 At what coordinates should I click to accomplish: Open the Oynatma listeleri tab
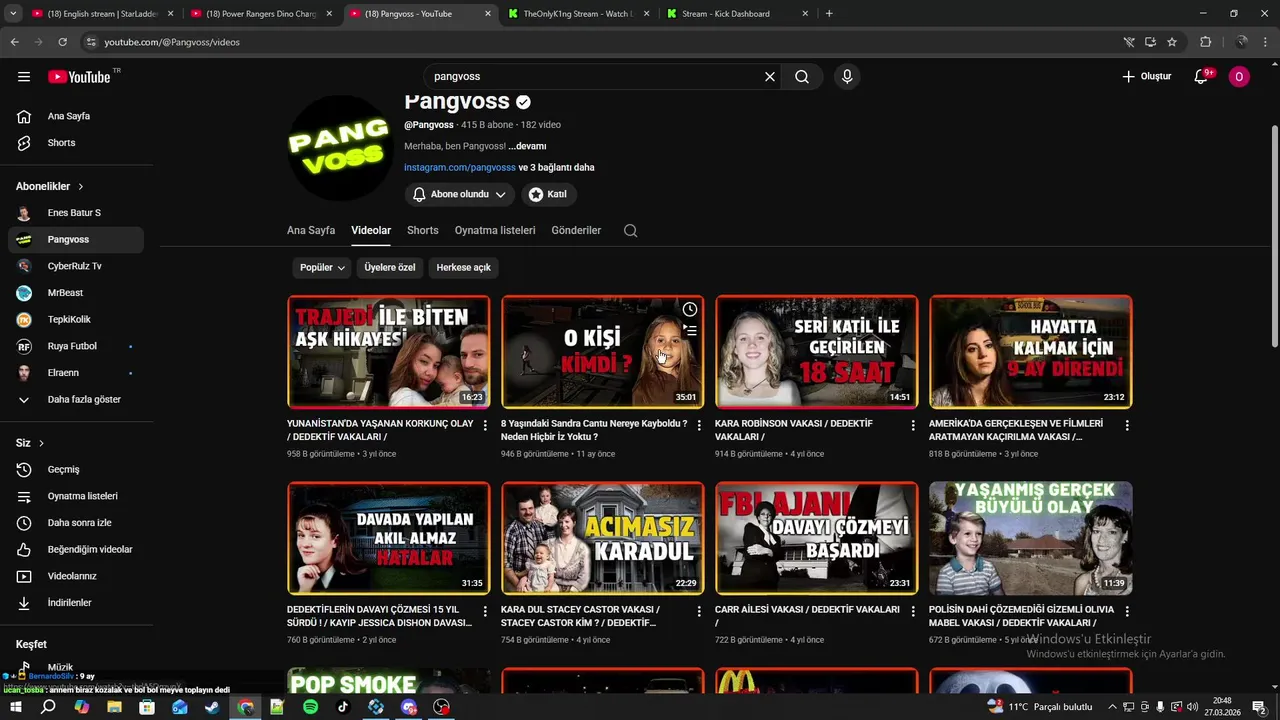coord(495,230)
